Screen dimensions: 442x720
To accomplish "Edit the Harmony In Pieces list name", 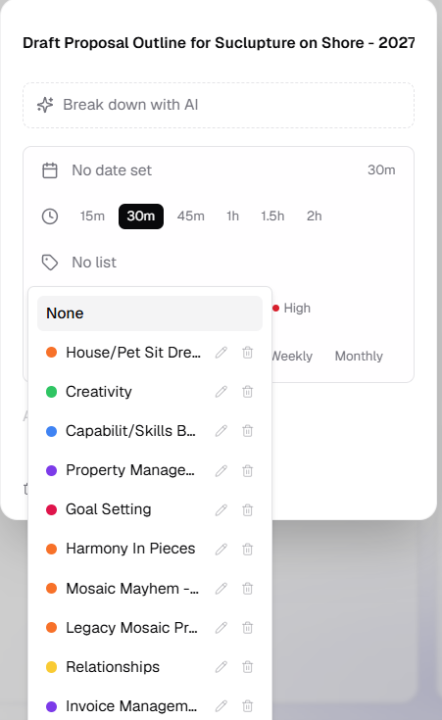I will coord(221,549).
